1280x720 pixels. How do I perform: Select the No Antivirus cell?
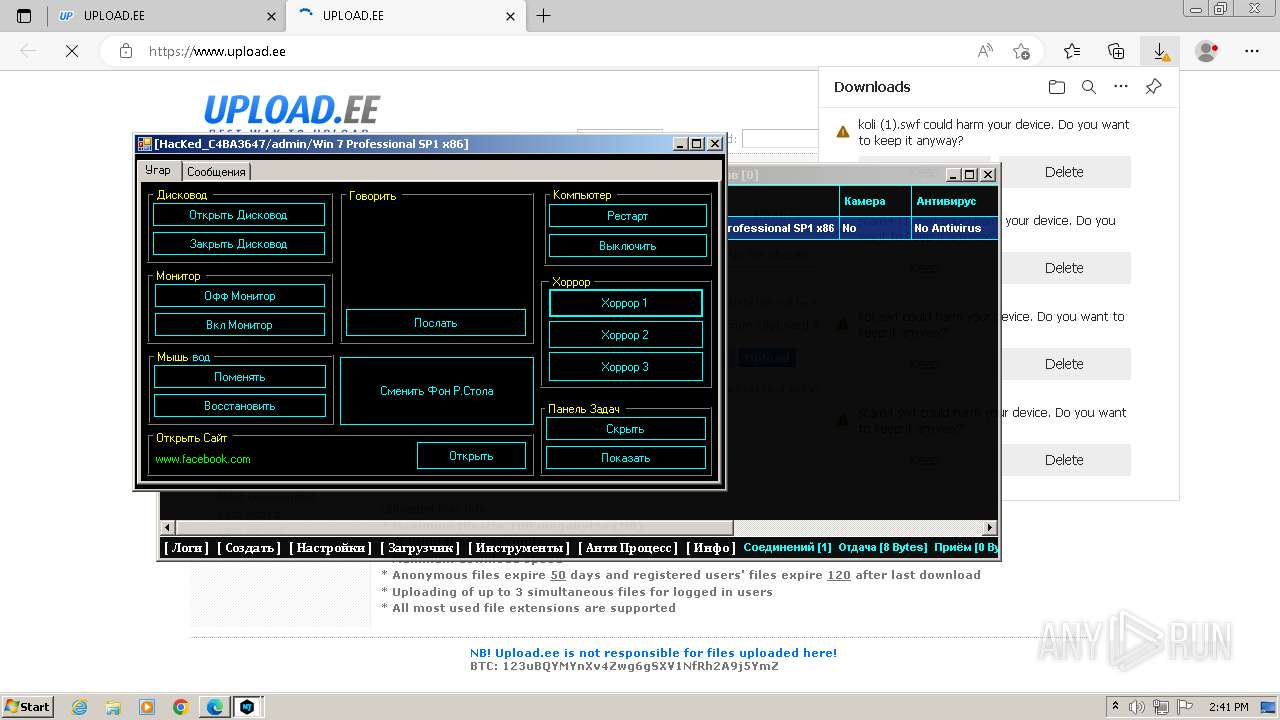[954, 228]
